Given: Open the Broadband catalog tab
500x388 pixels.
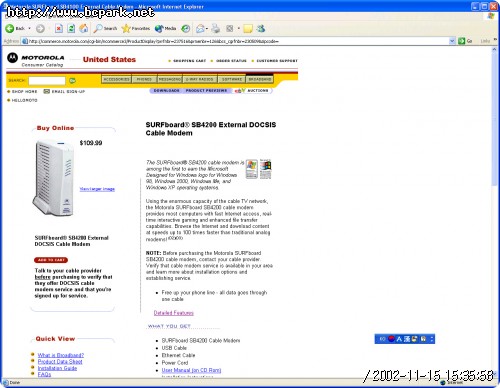Looking at the screenshot, I should tap(260, 79).
